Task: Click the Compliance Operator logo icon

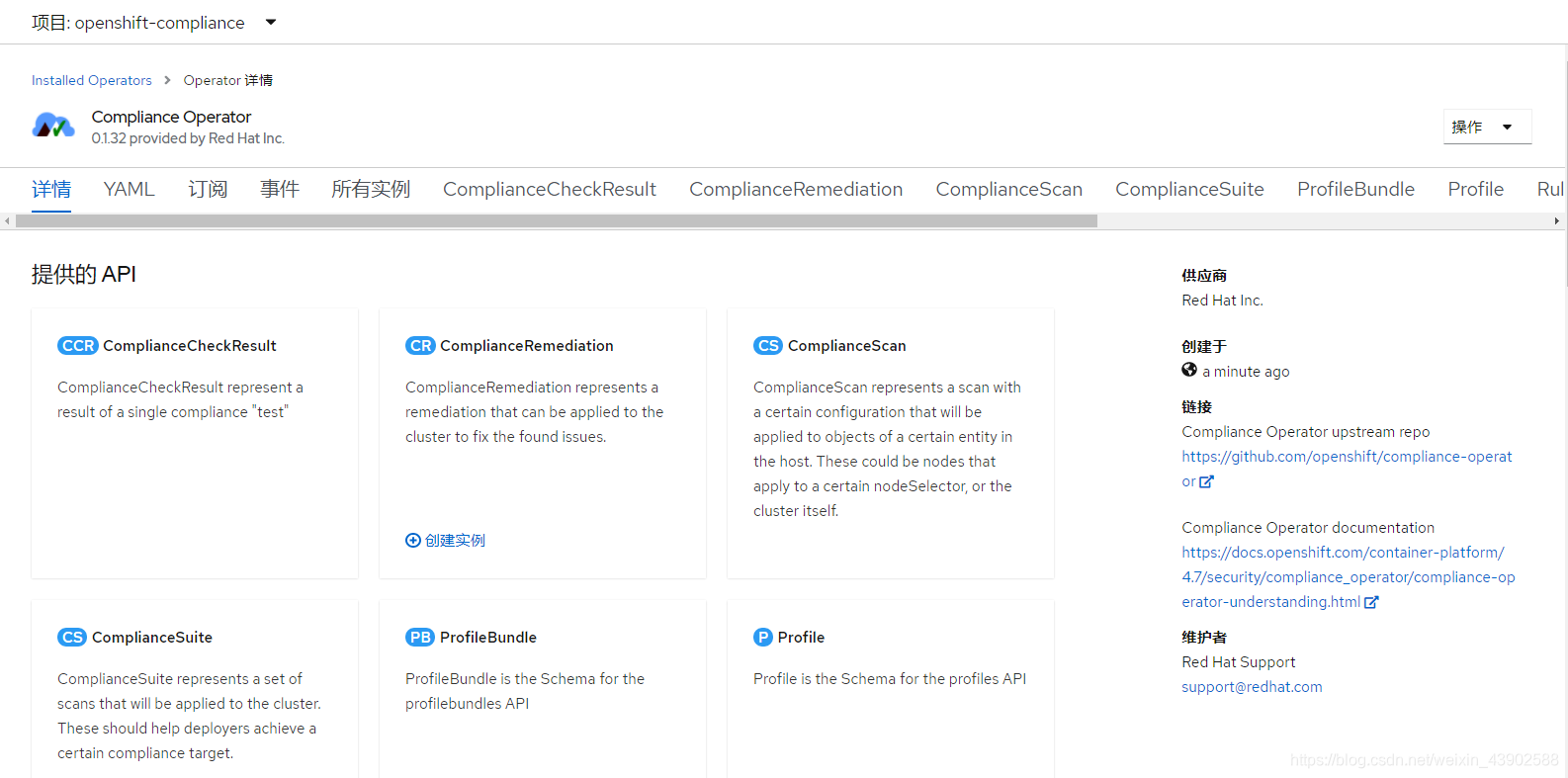Action: [53, 126]
